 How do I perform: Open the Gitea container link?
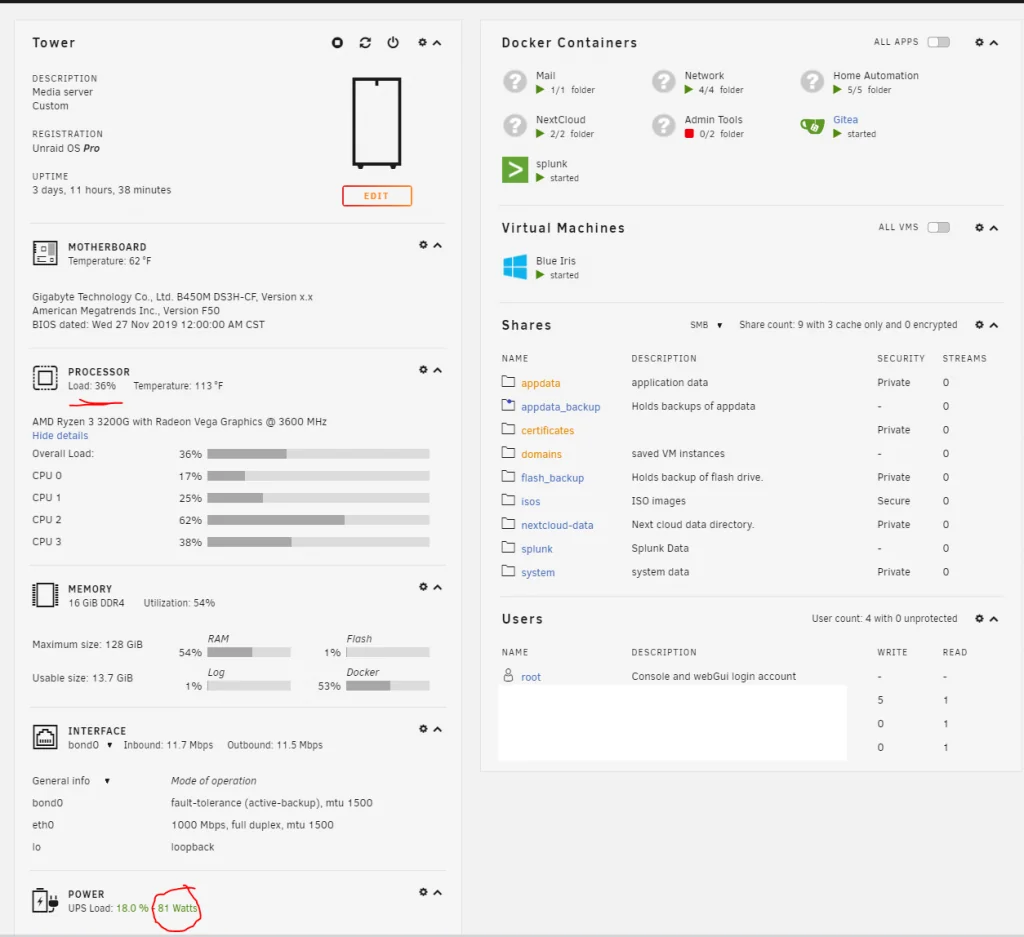(x=845, y=120)
